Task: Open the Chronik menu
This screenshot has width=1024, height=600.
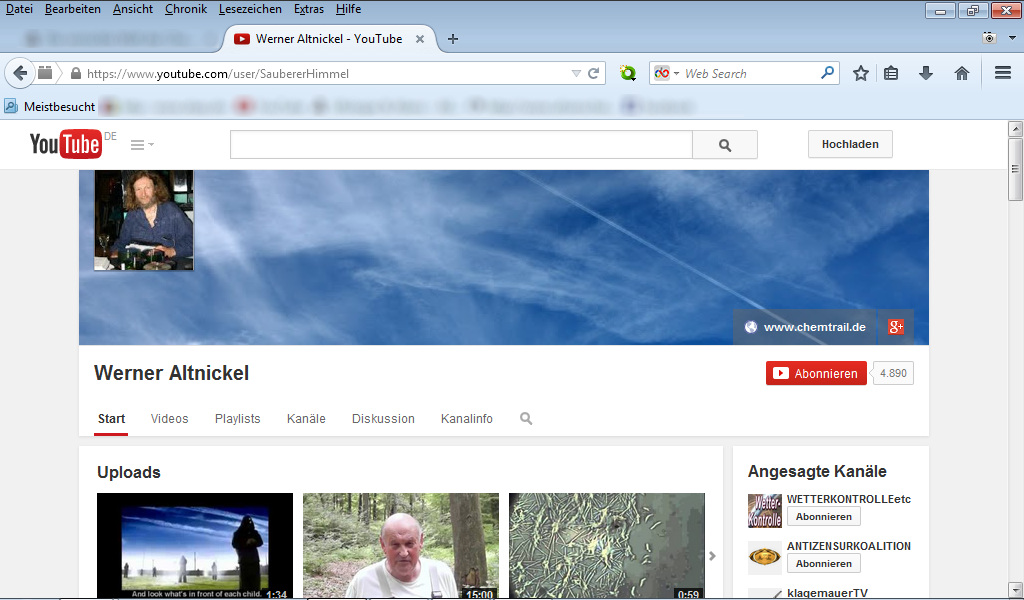Action: pyautogui.click(x=186, y=9)
